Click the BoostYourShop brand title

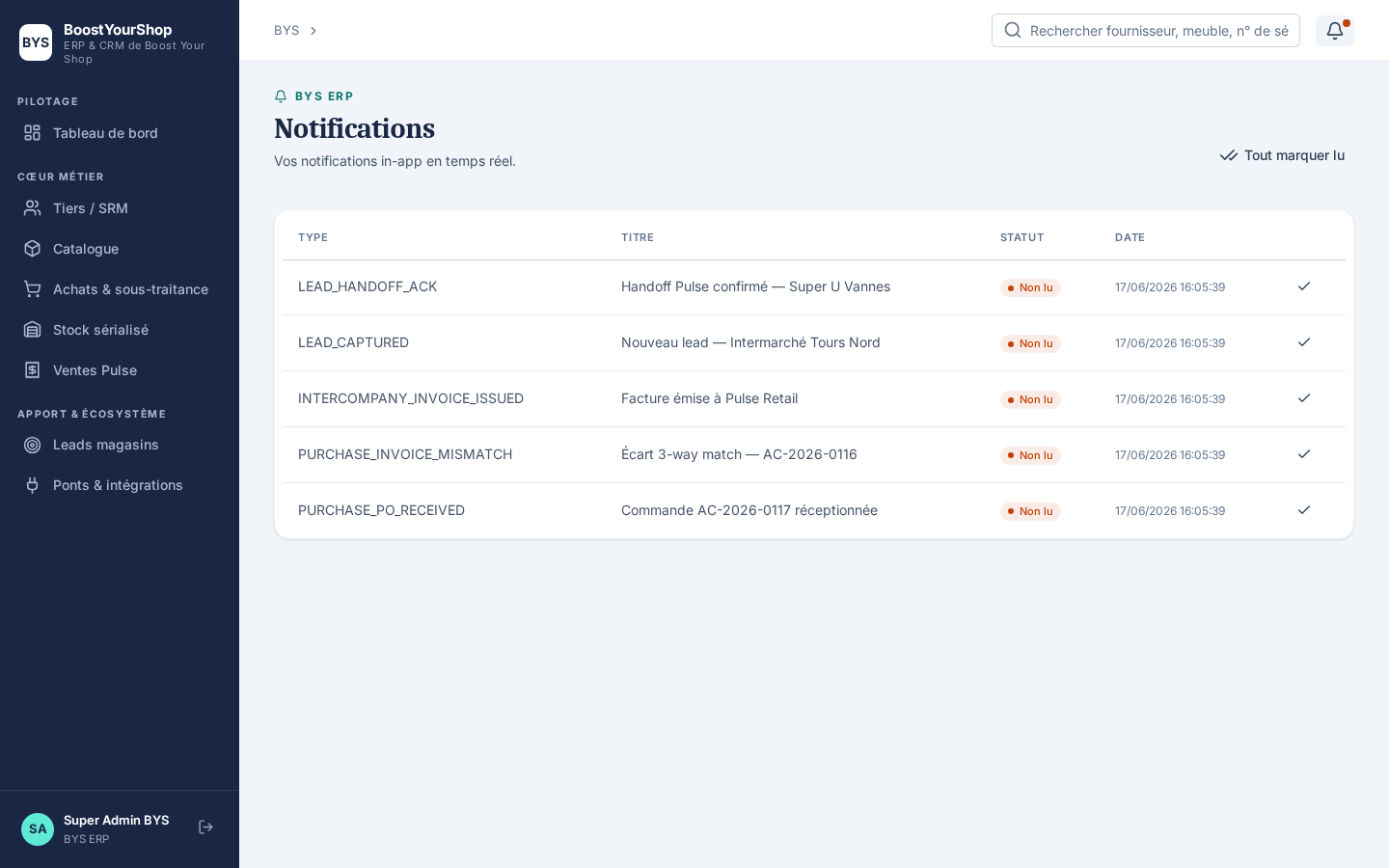[118, 30]
